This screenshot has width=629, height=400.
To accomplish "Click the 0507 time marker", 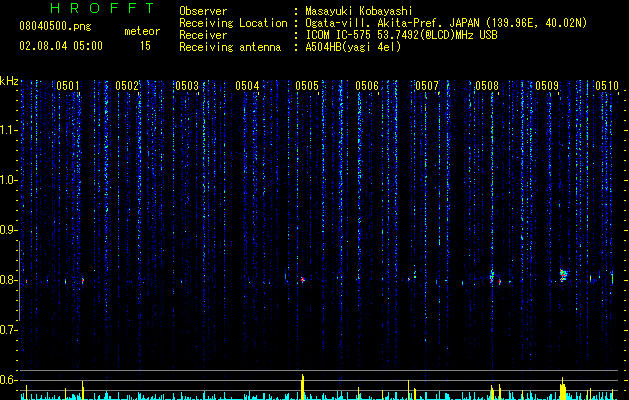I will (x=427, y=86).
